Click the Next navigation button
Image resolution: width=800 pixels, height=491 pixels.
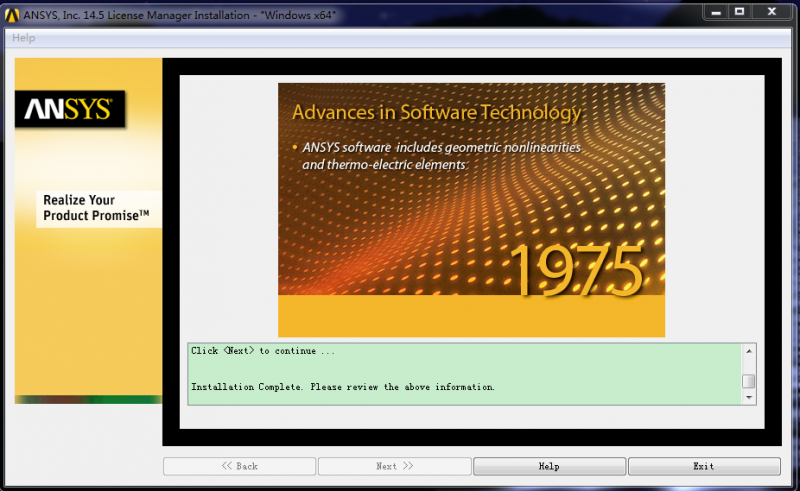(x=394, y=466)
